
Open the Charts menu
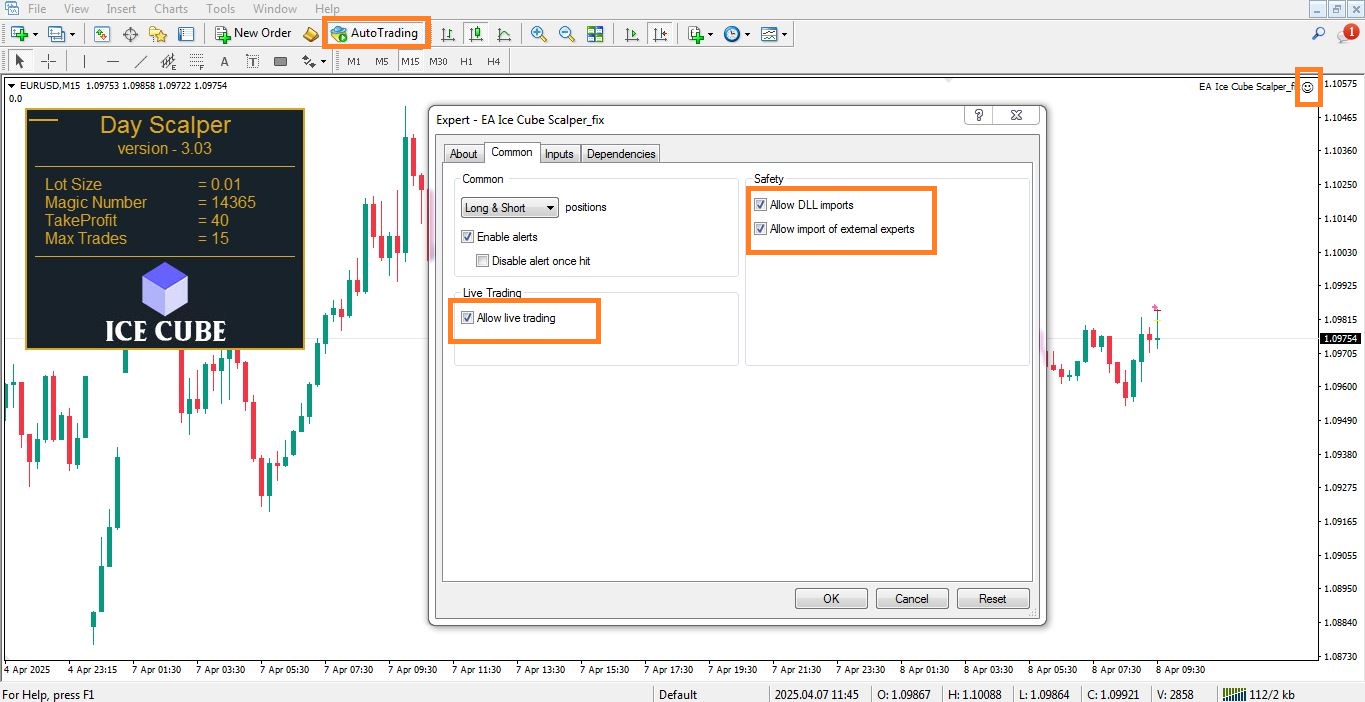coord(171,9)
